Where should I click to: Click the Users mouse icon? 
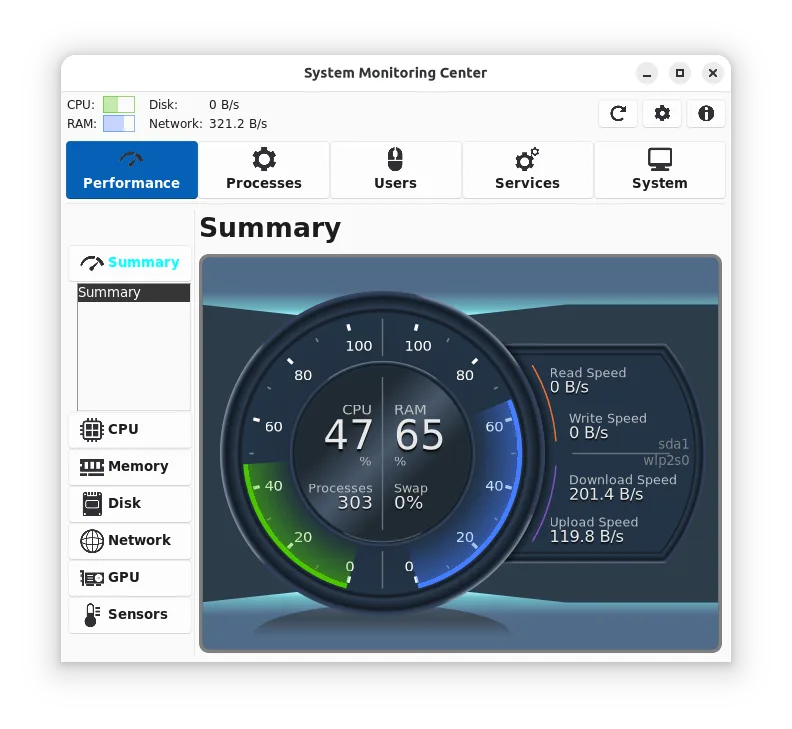(x=395, y=159)
